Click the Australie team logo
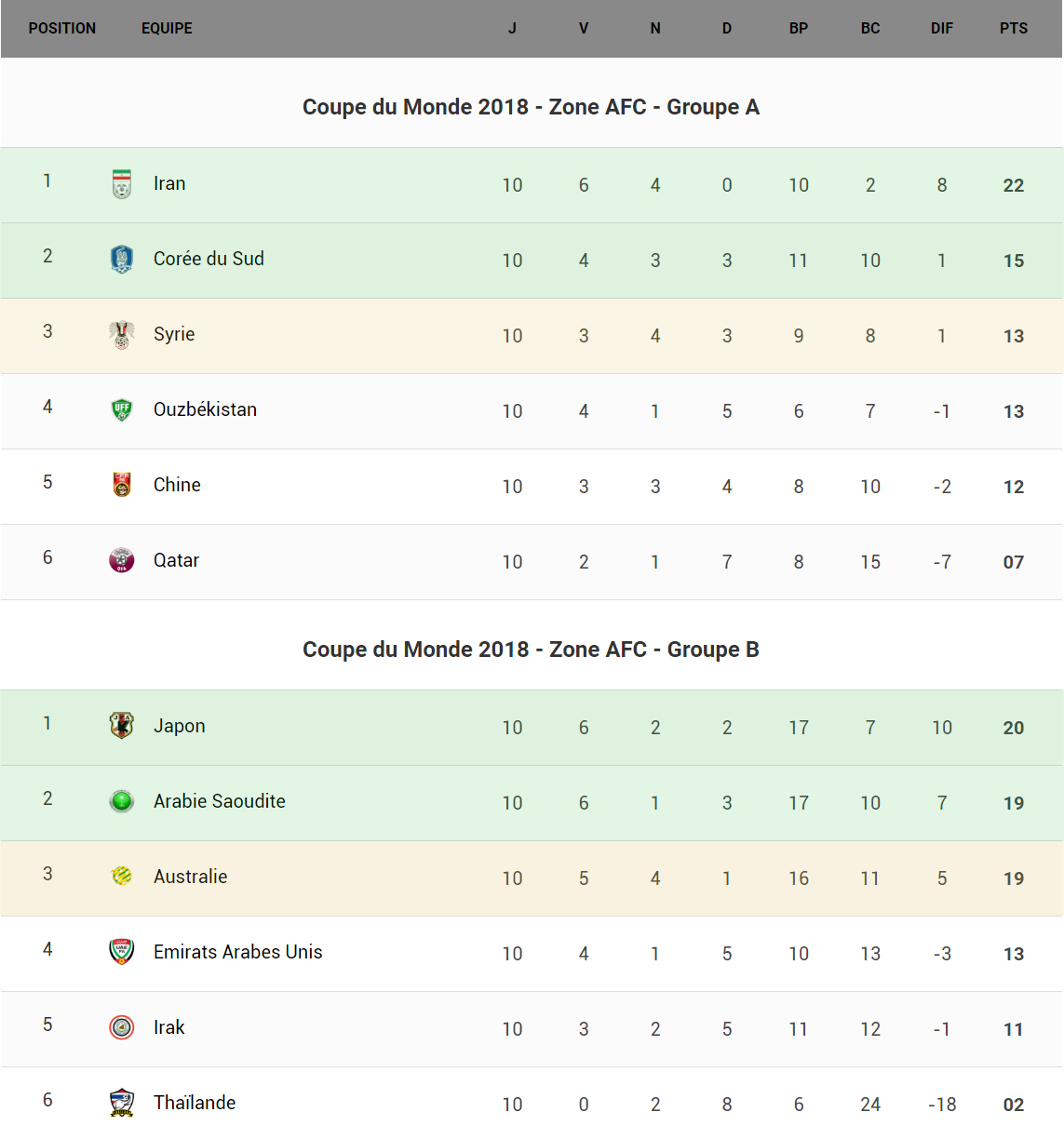This screenshot has width=1064, height=1139. pos(122,877)
